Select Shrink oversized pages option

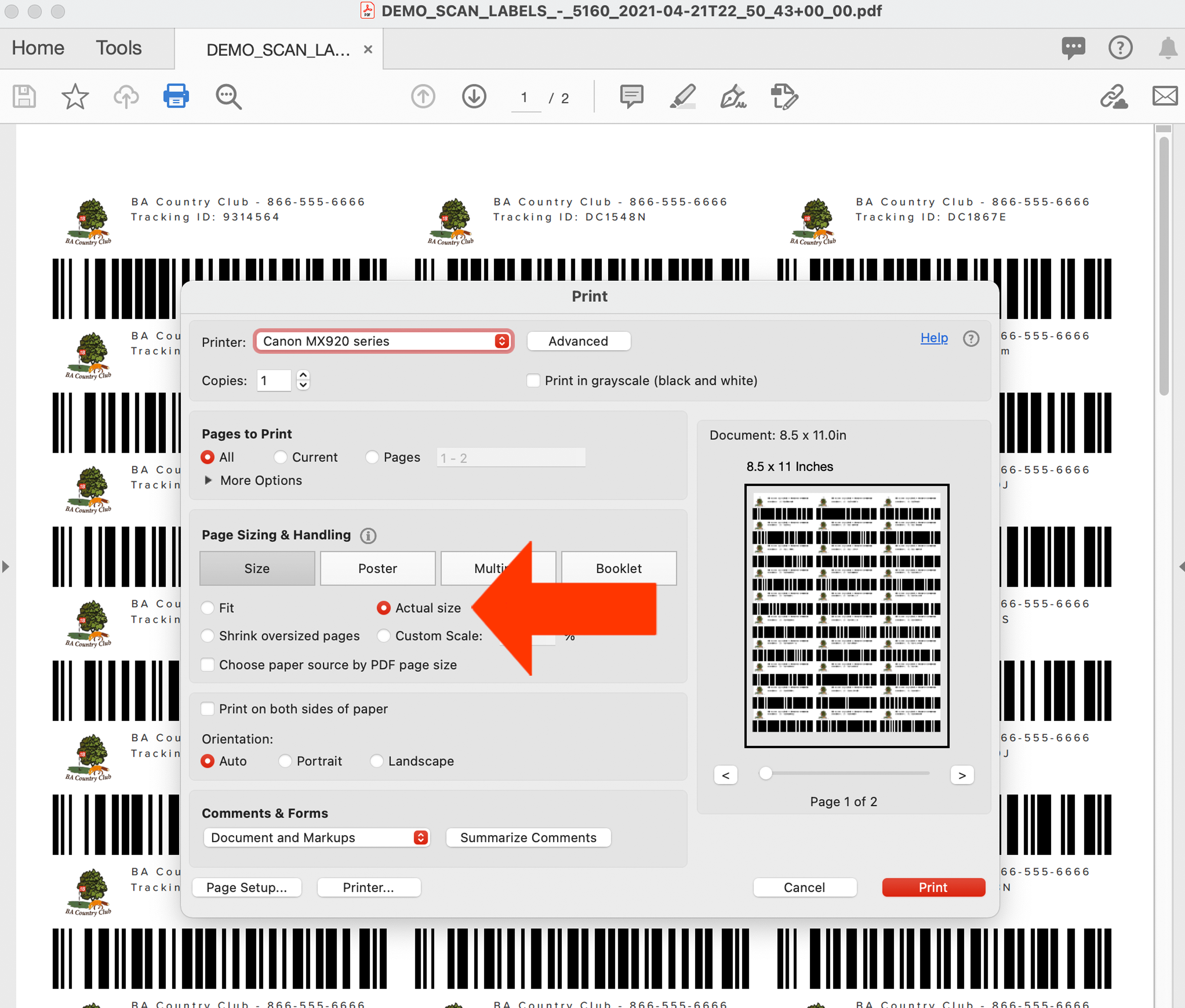pyautogui.click(x=207, y=636)
